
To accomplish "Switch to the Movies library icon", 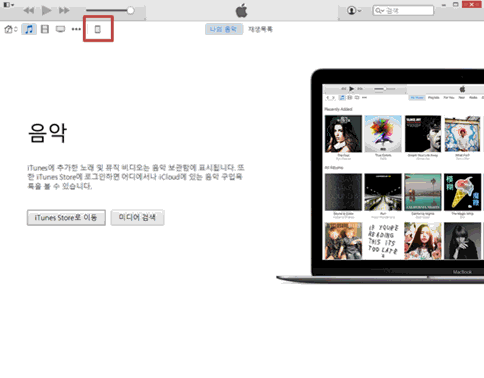I will pos(45,29).
